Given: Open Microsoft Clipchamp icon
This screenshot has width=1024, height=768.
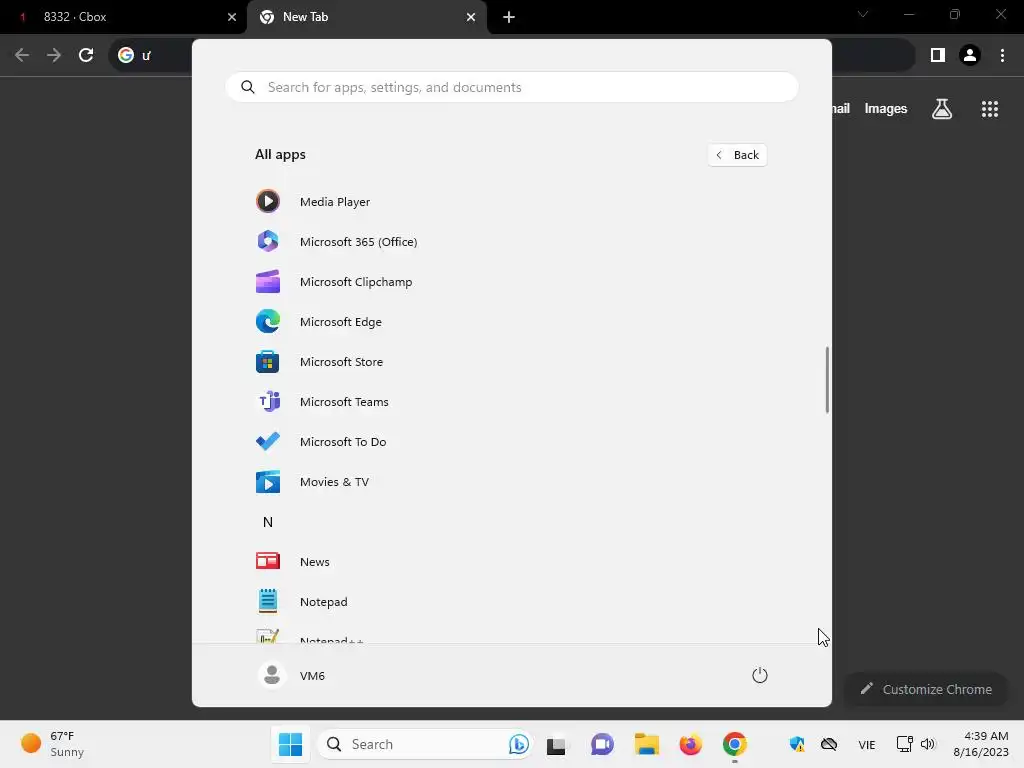Looking at the screenshot, I should click(x=268, y=281).
